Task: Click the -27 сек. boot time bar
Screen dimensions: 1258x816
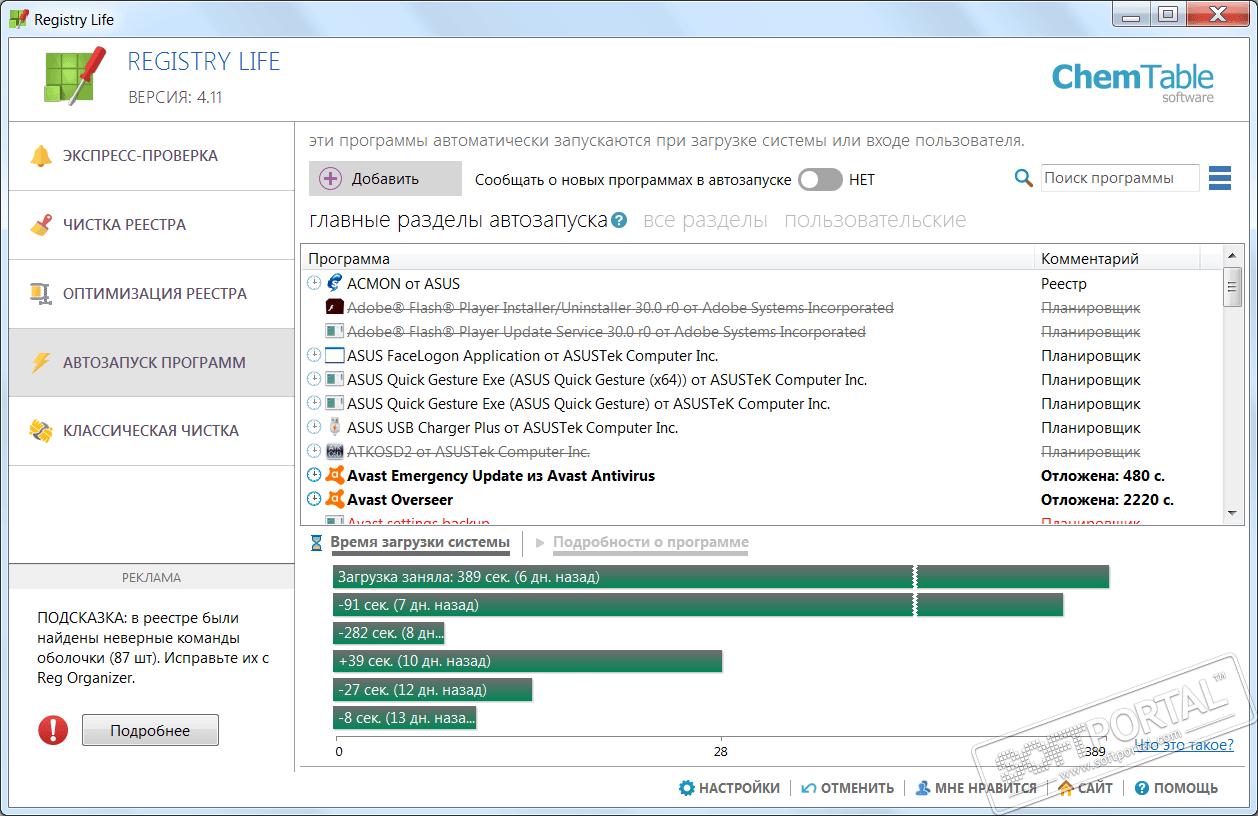Action: (432, 690)
